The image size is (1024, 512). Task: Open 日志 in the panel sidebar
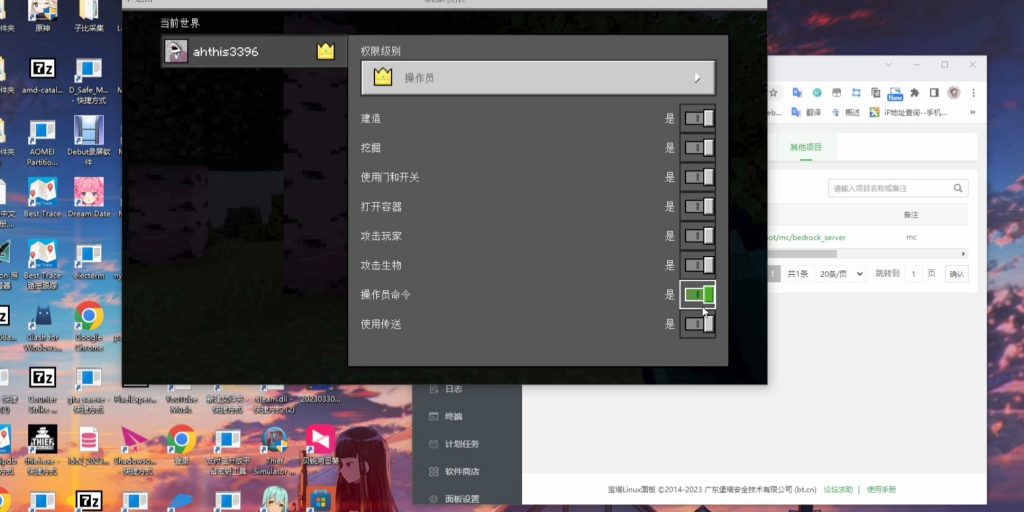pyautogui.click(x=453, y=389)
